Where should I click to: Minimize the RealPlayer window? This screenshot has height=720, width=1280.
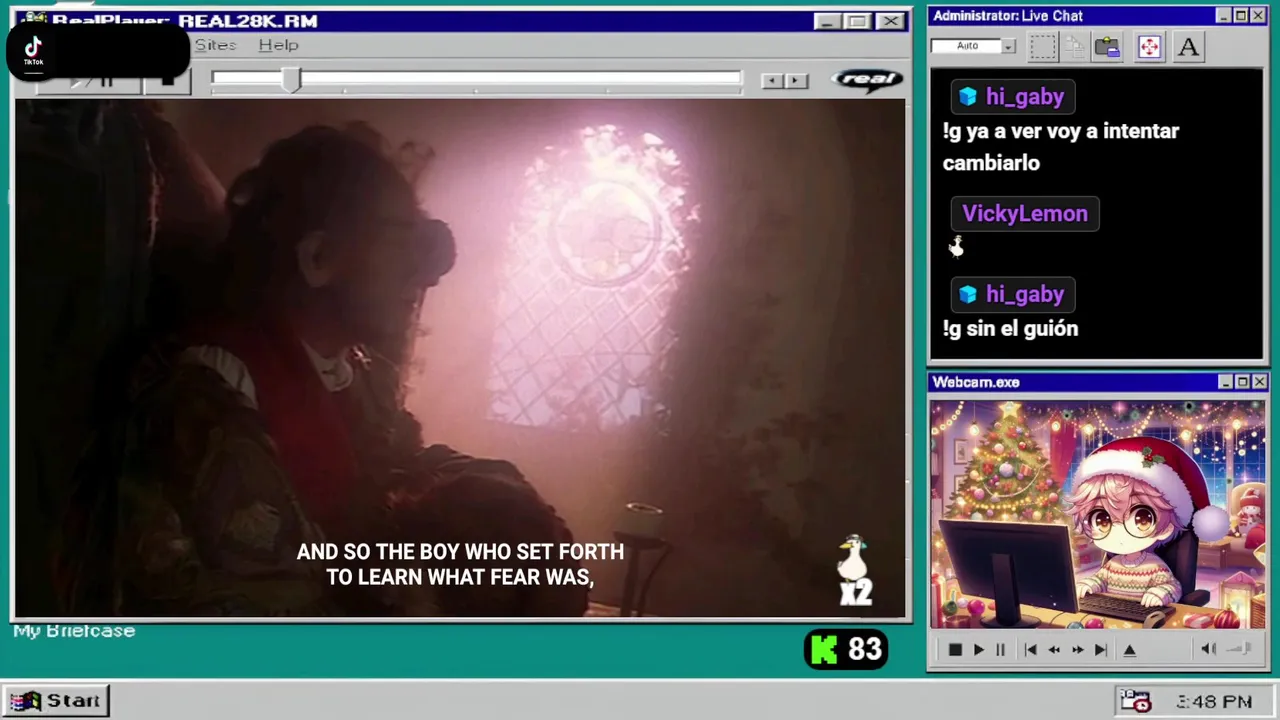826,21
